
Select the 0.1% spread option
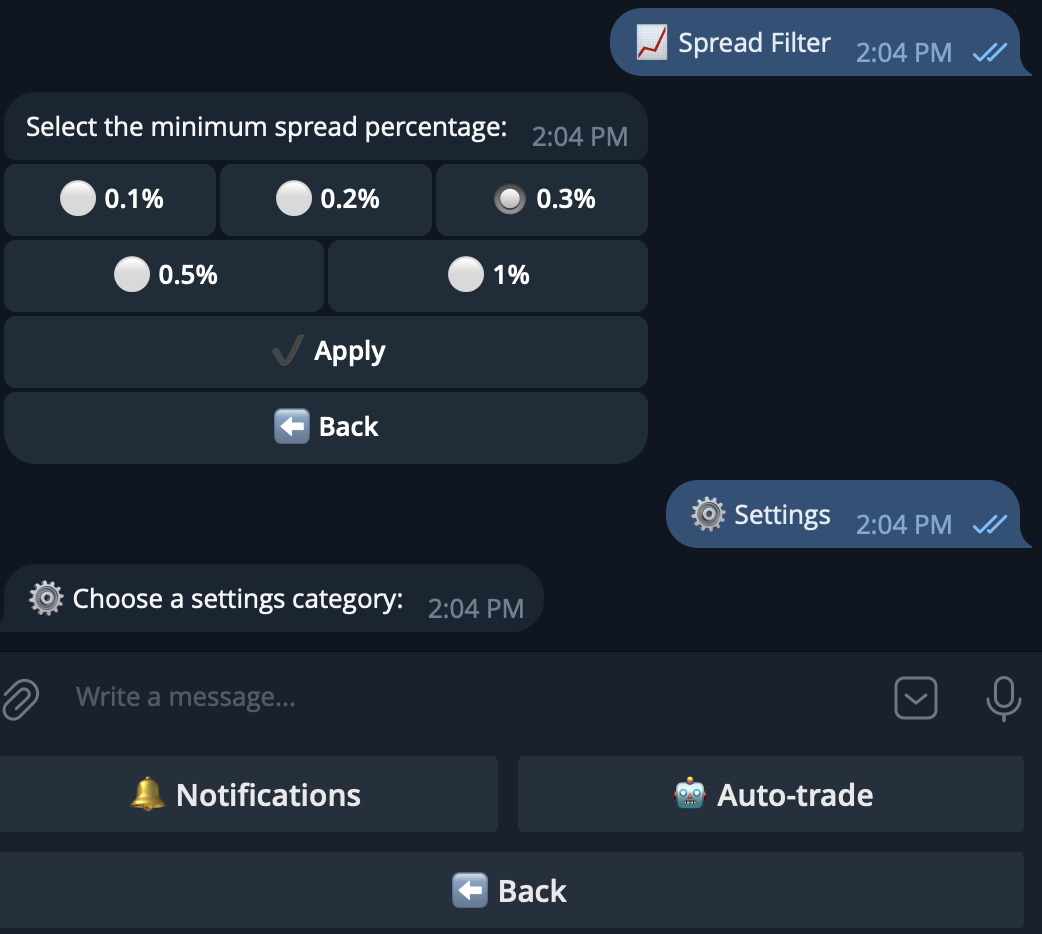110,199
